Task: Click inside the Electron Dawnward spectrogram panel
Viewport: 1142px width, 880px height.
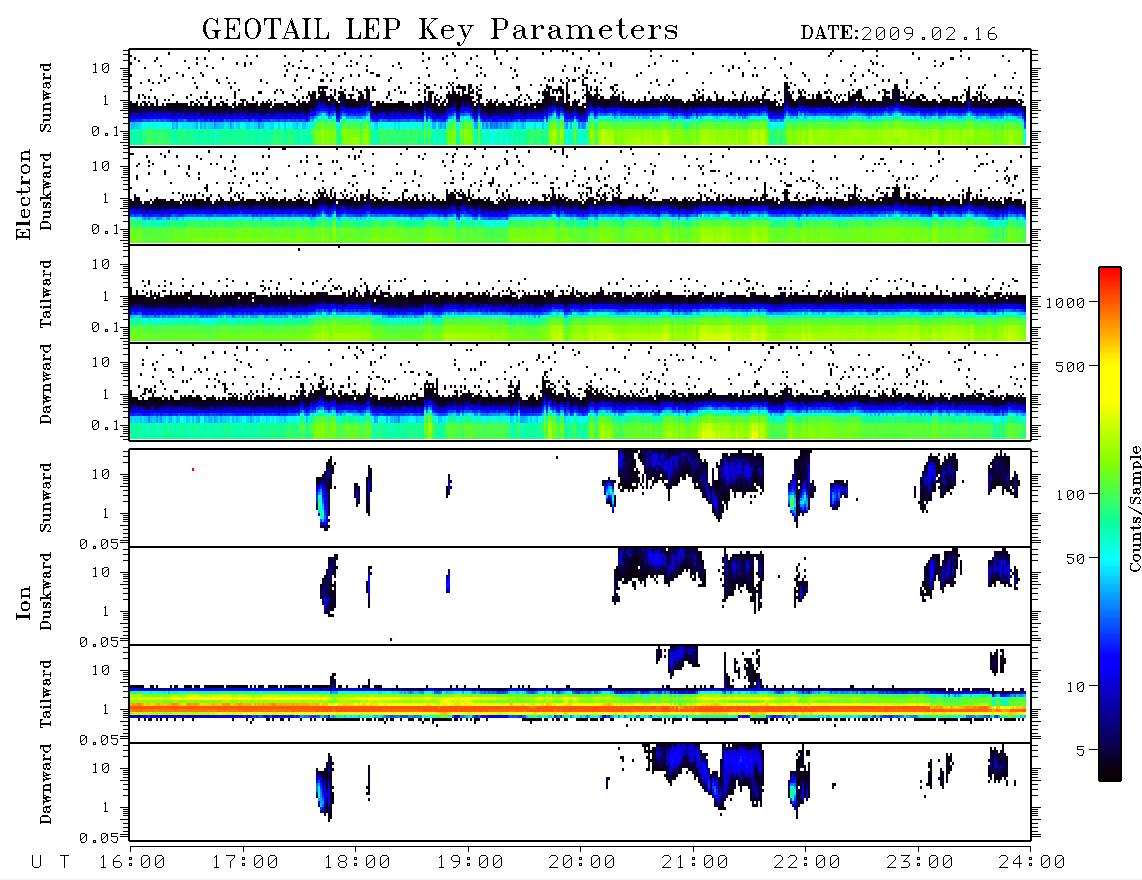Action: (x=580, y=391)
